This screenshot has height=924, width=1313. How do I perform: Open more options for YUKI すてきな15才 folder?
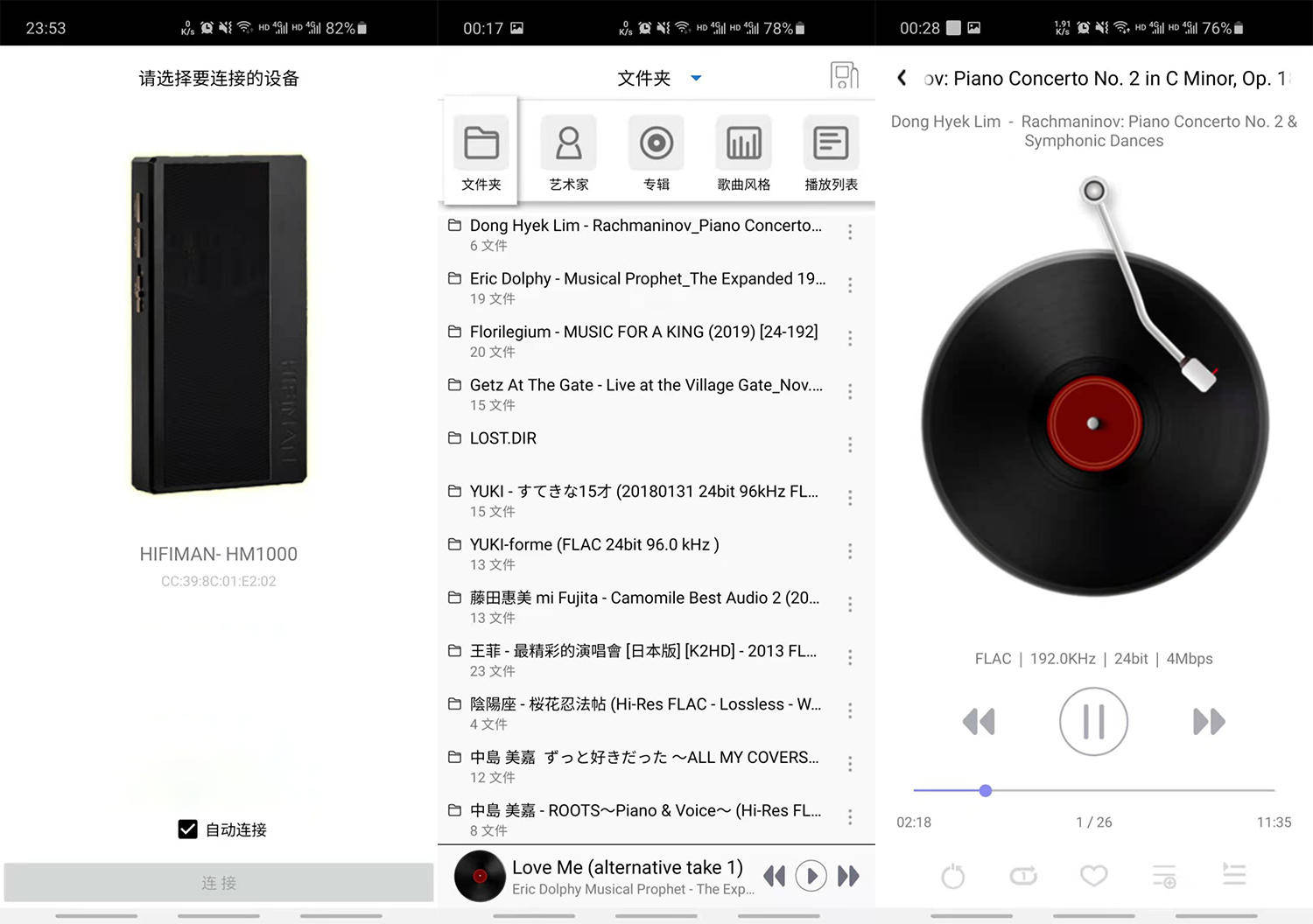point(850,498)
